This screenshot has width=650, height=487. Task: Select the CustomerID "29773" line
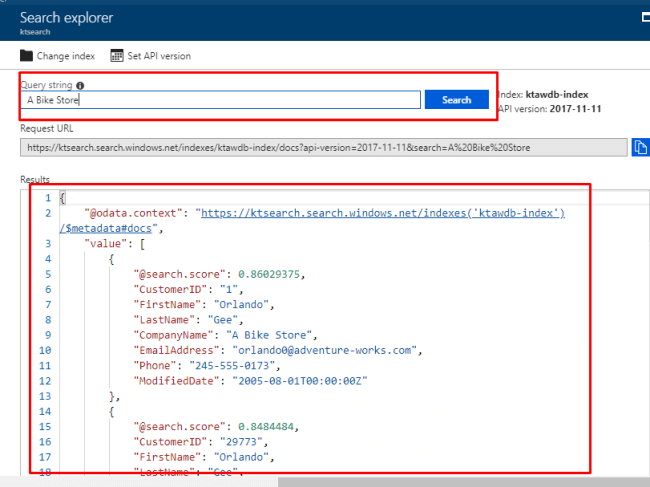pyautogui.click(x=201, y=442)
